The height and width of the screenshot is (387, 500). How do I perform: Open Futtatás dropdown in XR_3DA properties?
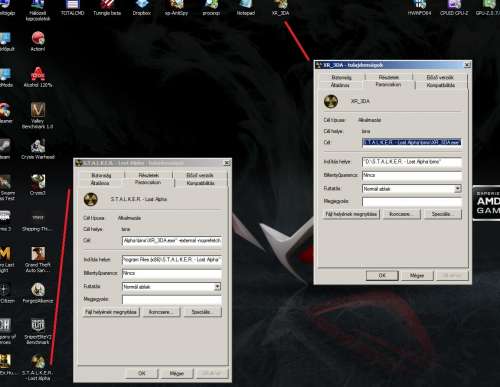click(x=458, y=189)
